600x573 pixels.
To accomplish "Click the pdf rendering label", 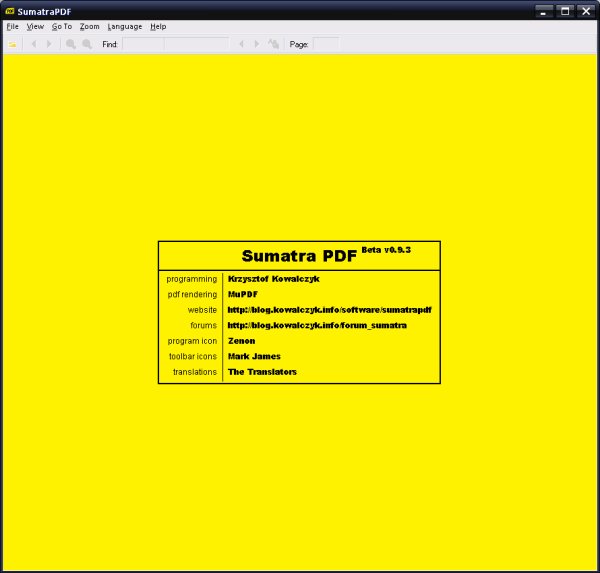I will [192, 294].
